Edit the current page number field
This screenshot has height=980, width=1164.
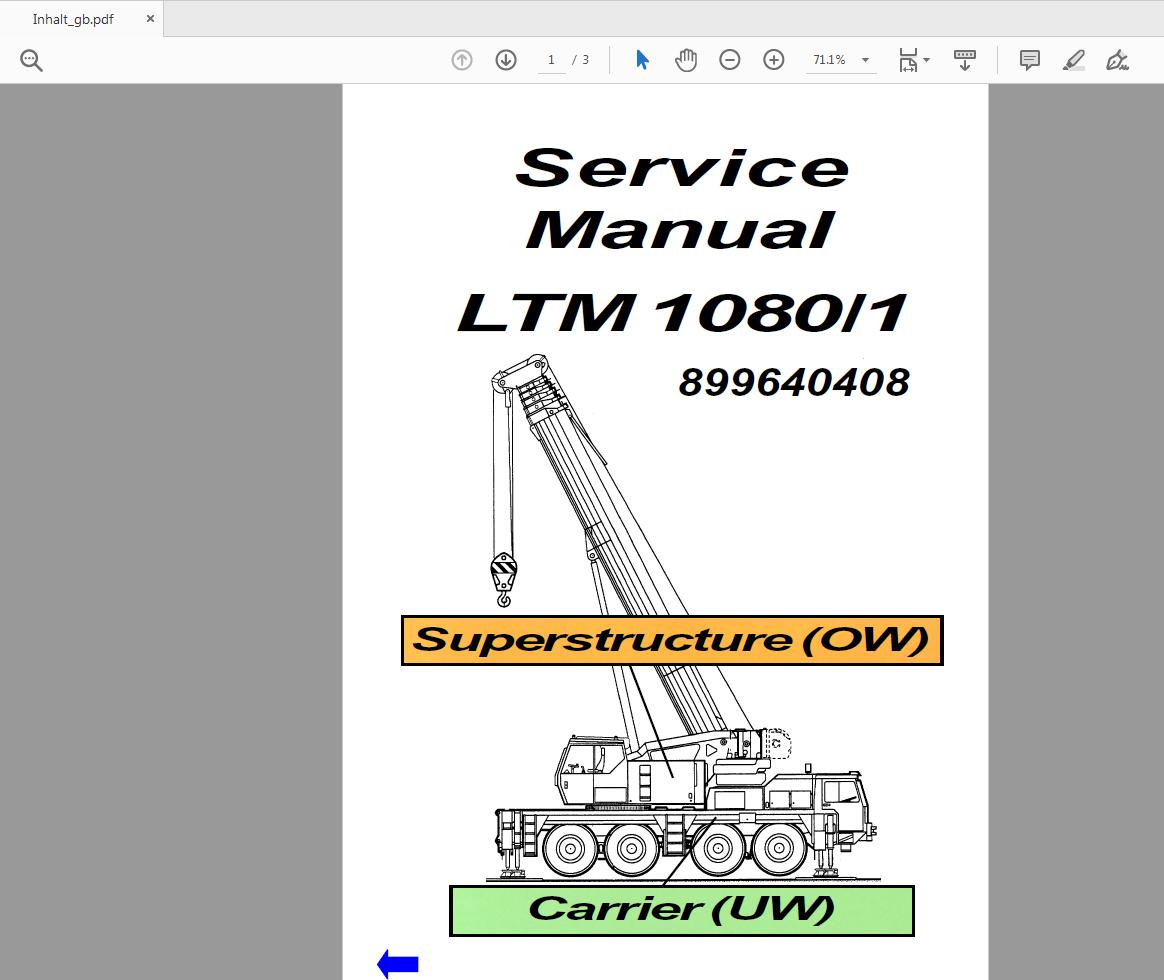551,60
